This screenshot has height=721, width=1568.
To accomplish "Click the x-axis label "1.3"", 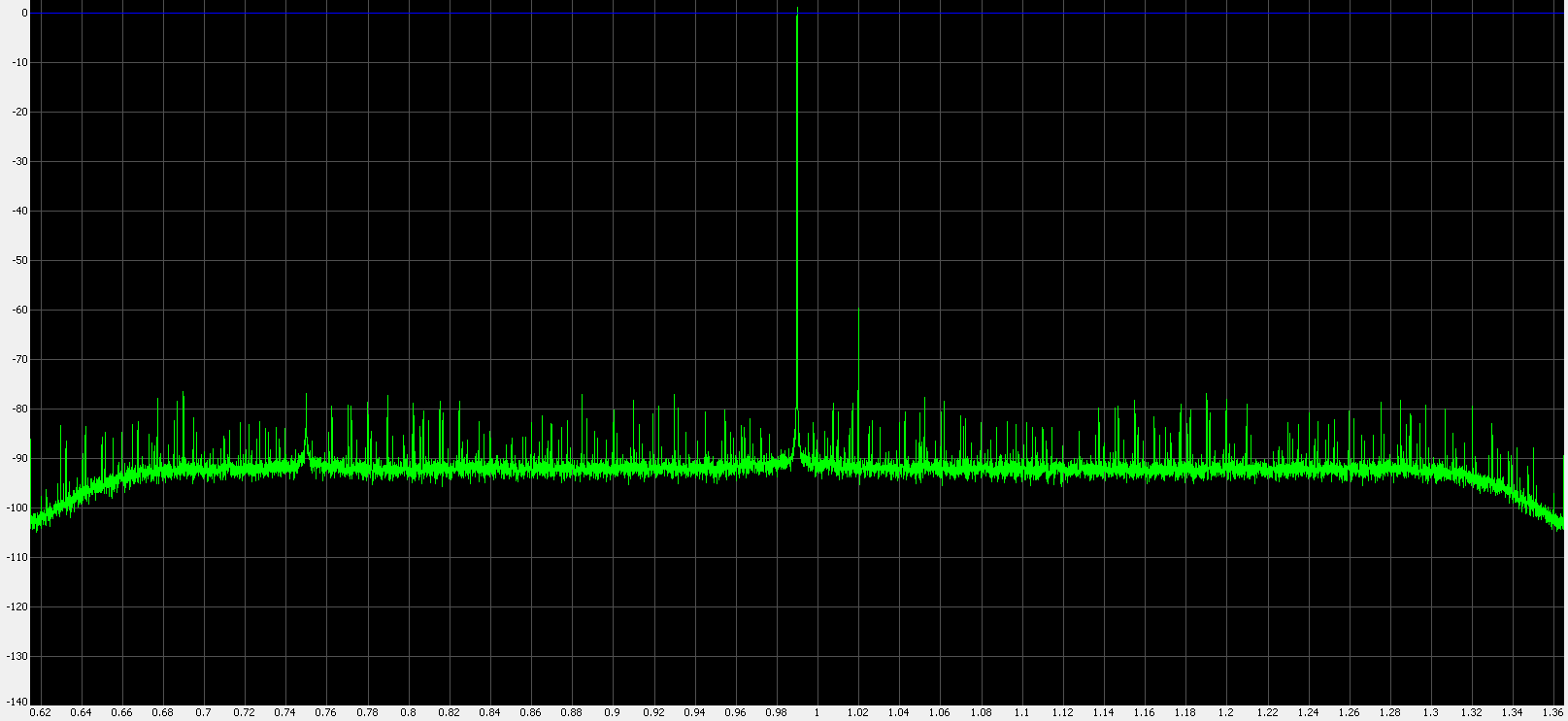I will pos(1430,713).
